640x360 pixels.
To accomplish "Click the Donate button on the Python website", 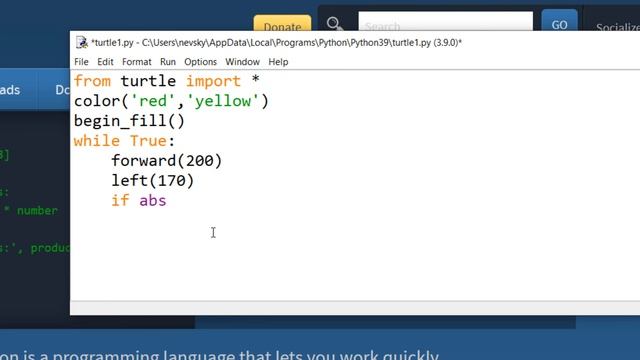I will [282, 24].
